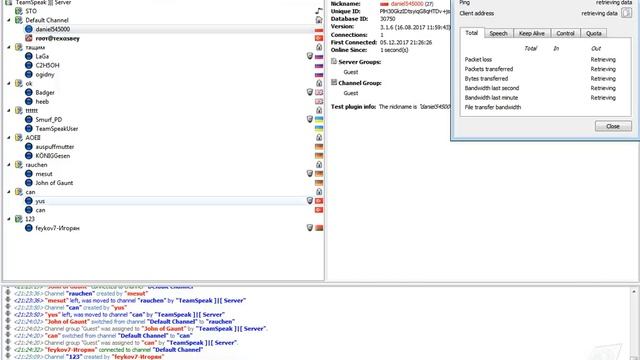Click the shield badge on yus's row
This screenshot has height=360, width=640.
point(310,201)
